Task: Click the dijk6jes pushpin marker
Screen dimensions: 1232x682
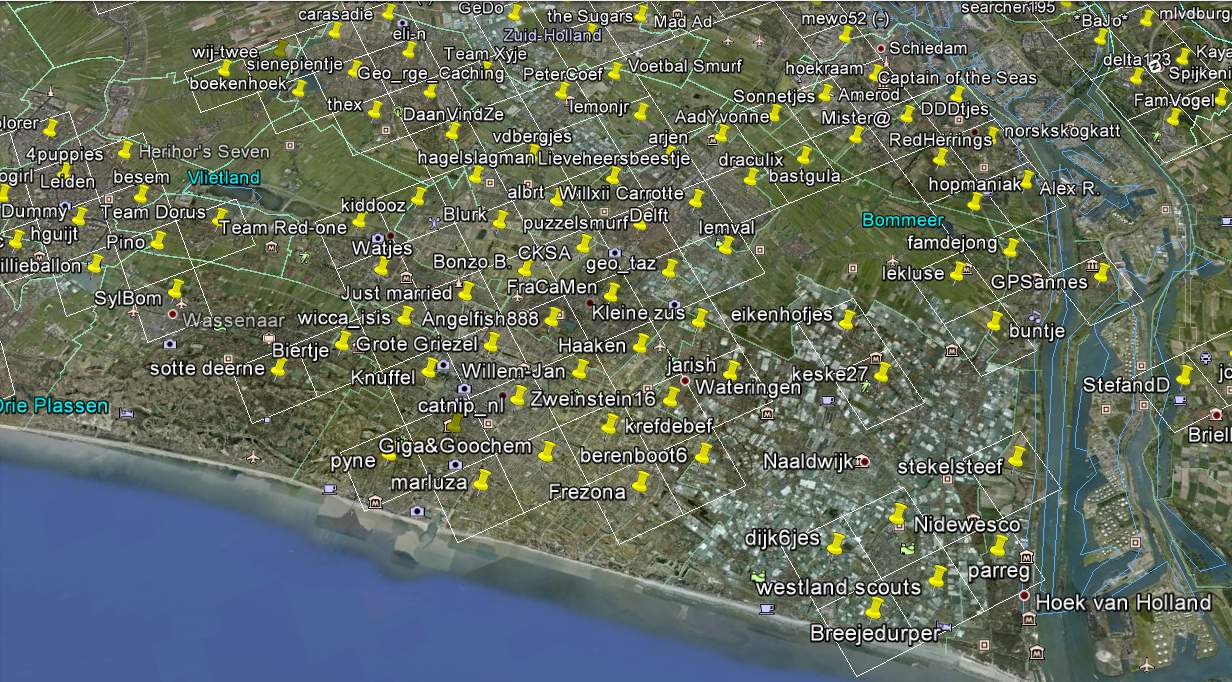Action: point(836,544)
